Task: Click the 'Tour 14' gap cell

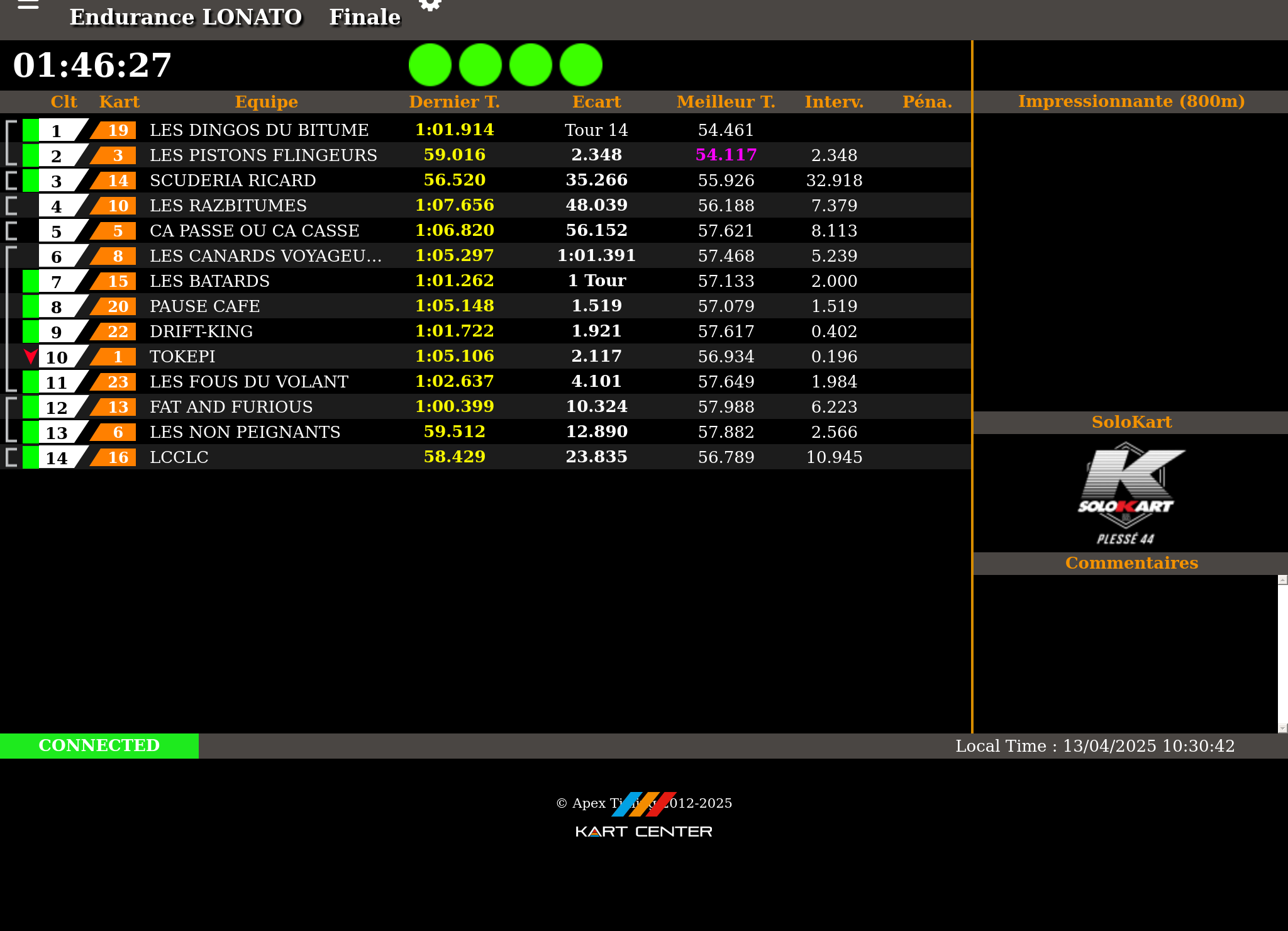Action: pos(597,130)
